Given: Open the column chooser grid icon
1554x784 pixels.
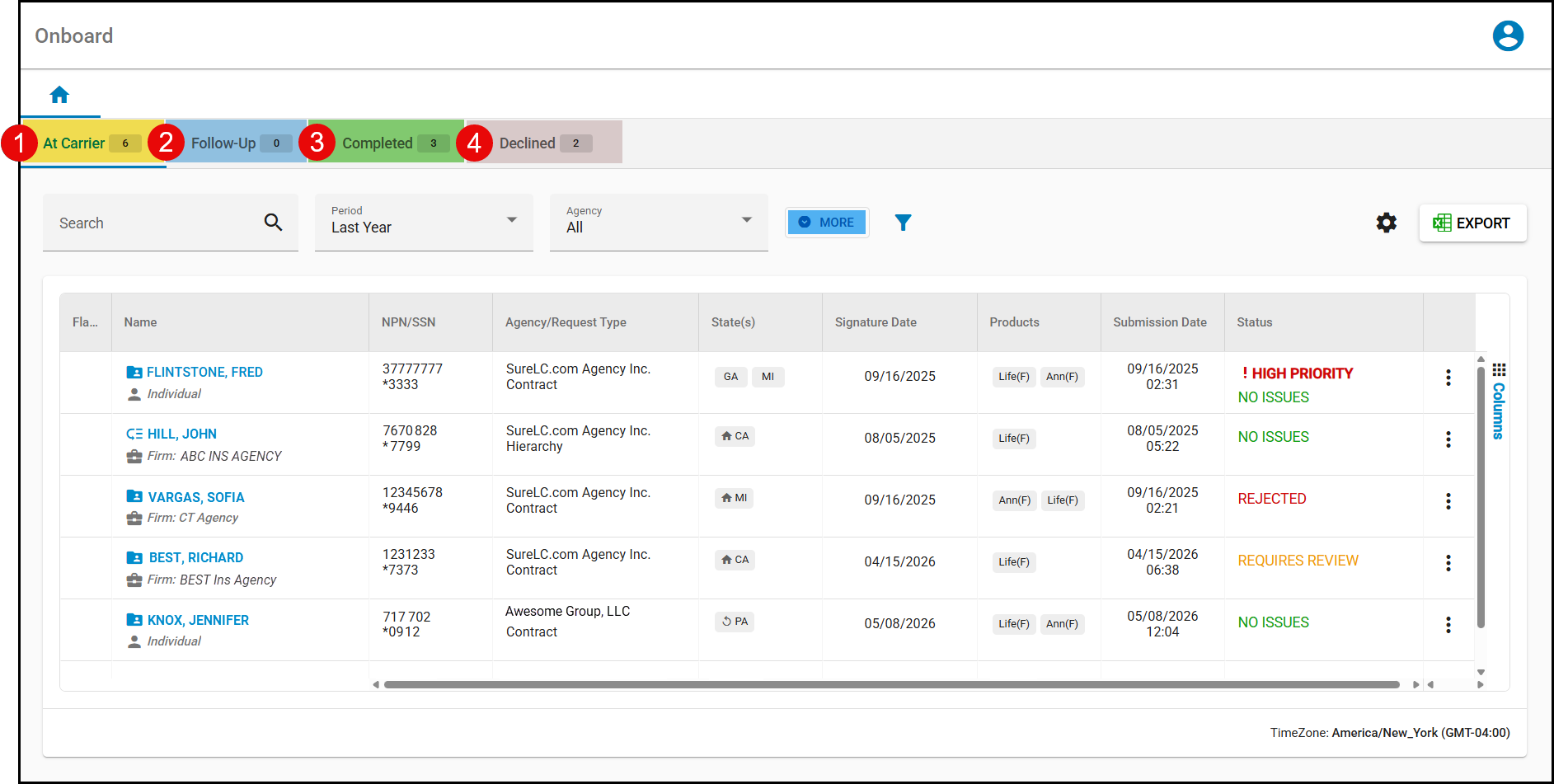Looking at the screenshot, I should pos(1499,369).
